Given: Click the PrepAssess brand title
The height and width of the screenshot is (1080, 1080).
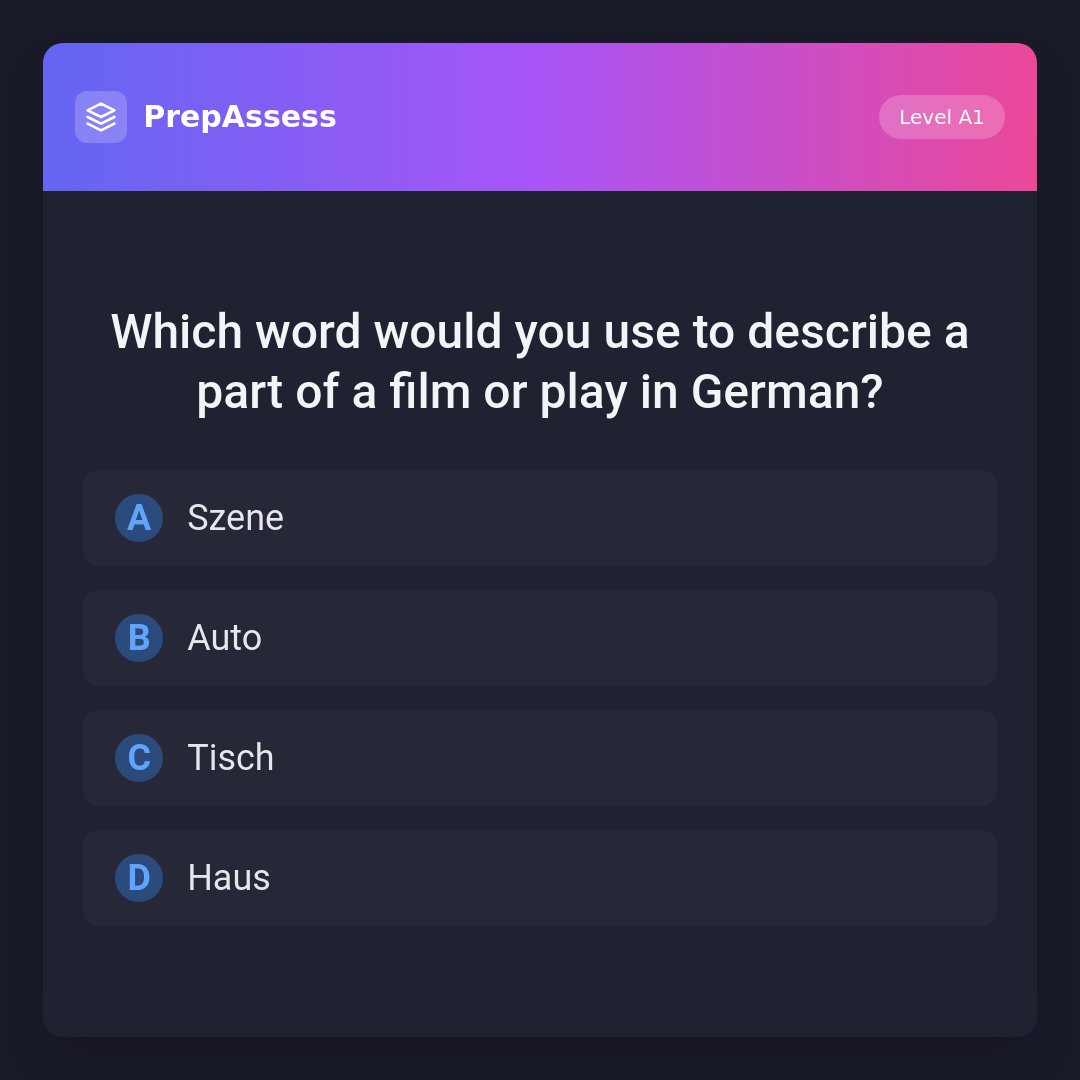Looking at the screenshot, I should [240, 117].
